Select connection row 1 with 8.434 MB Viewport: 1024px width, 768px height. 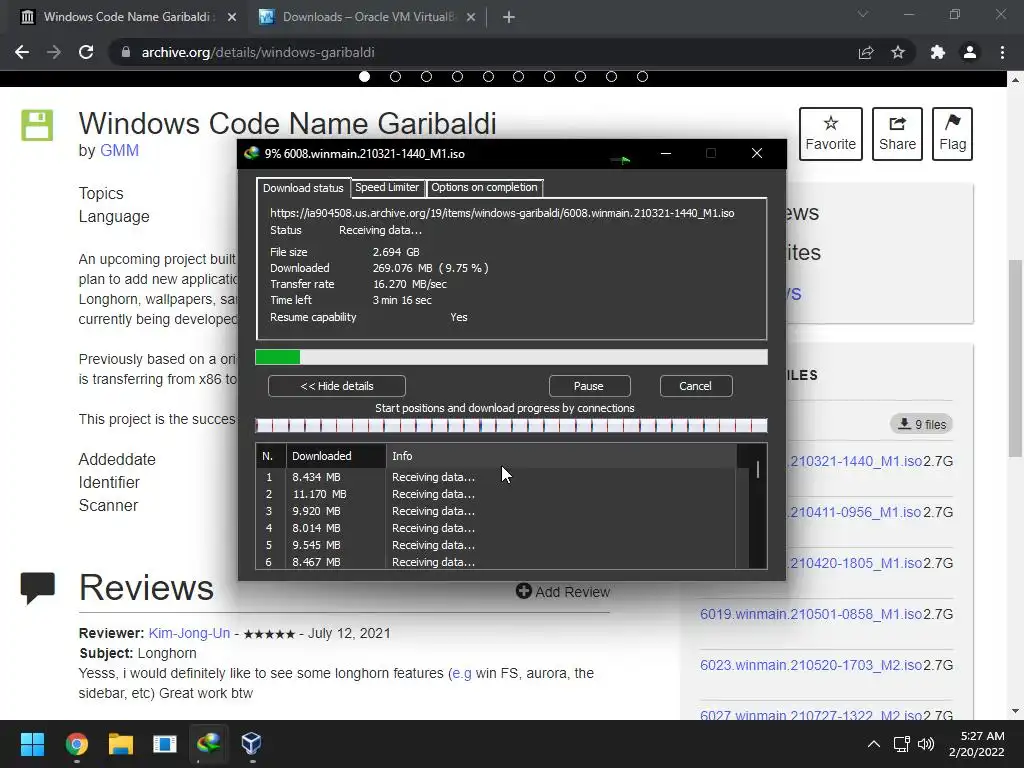click(x=496, y=477)
